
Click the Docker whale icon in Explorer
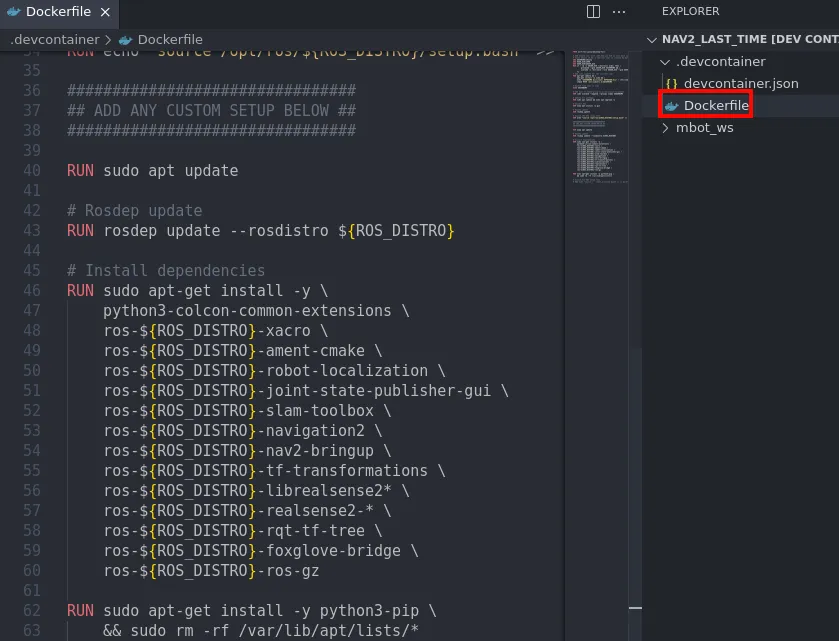[x=672, y=105]
